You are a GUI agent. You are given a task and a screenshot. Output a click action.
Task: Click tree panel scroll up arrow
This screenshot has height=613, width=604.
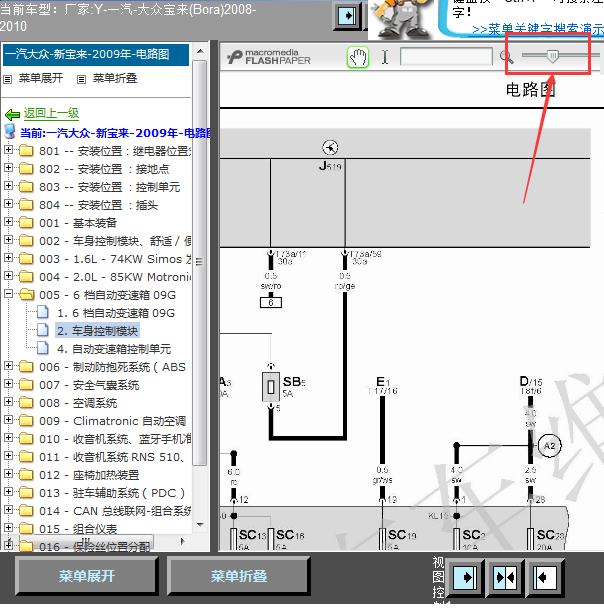click(x=200, y=51)
